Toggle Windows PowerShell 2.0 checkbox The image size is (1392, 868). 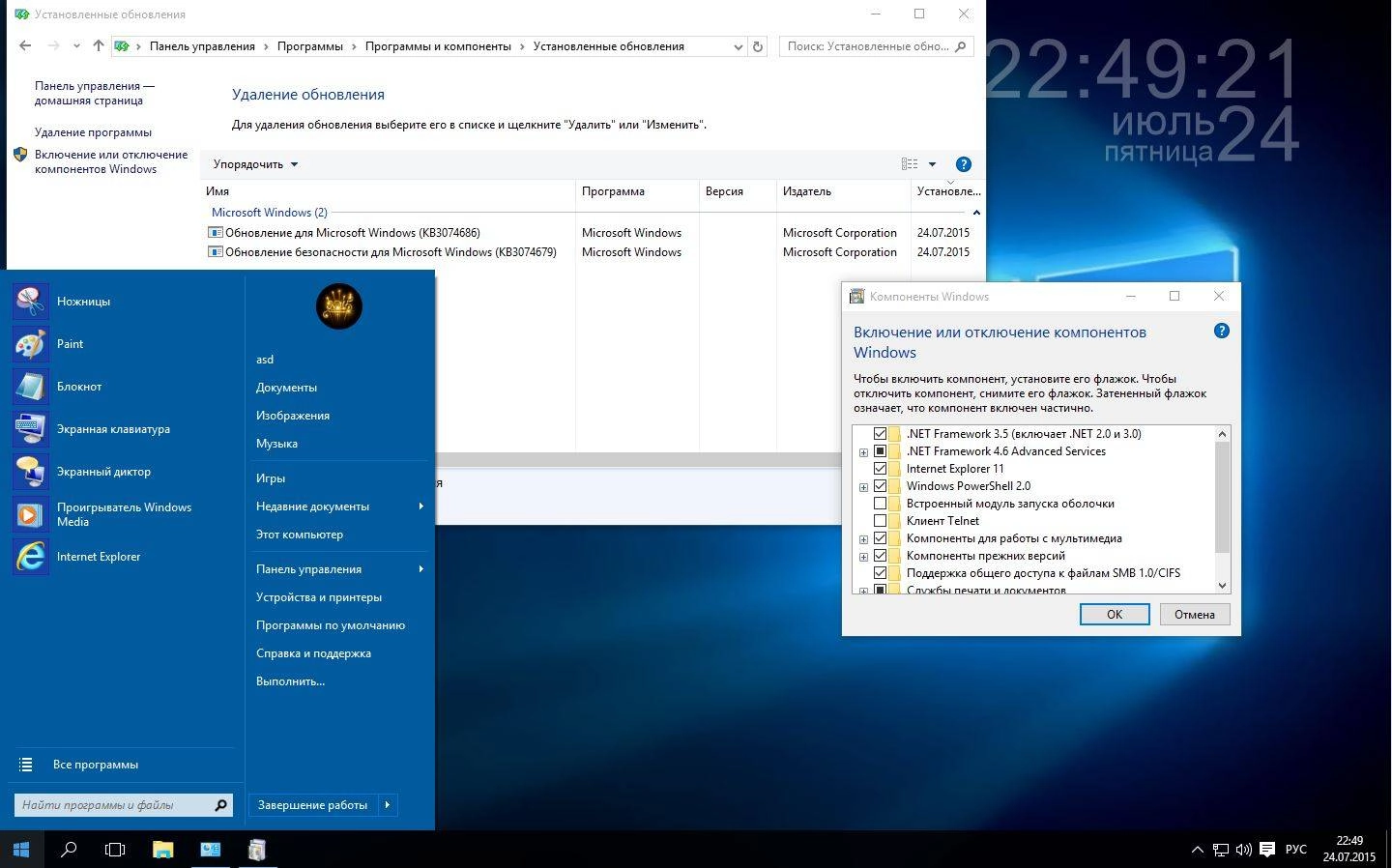(880, 486)
